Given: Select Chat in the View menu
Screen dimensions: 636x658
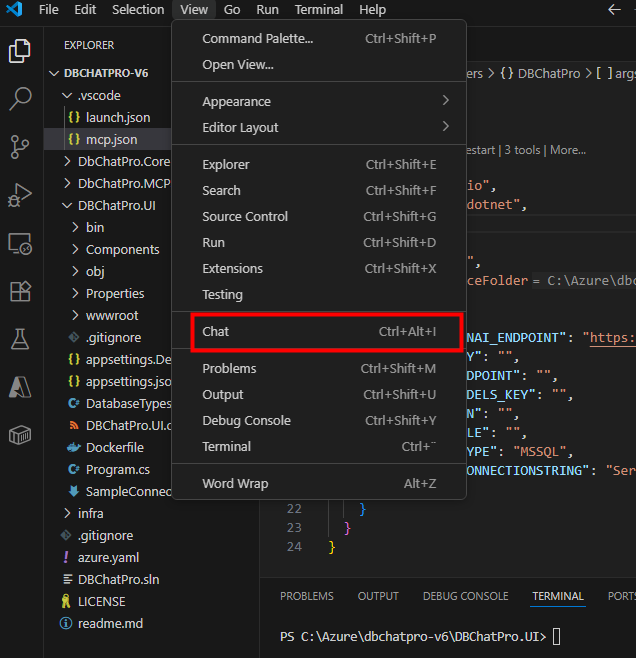Looking at the screenshot, I should tap(319, 332).
